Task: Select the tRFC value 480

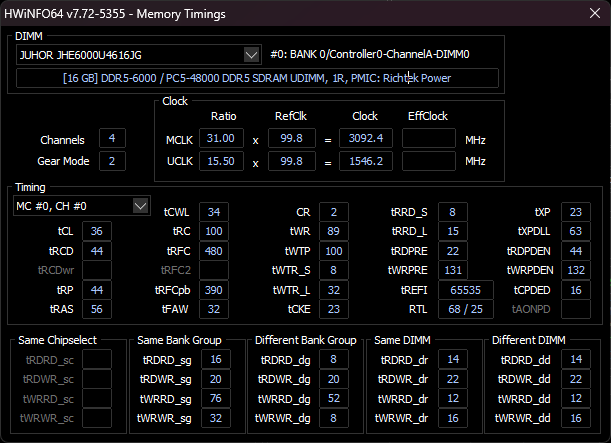Action: pos(213,251)
